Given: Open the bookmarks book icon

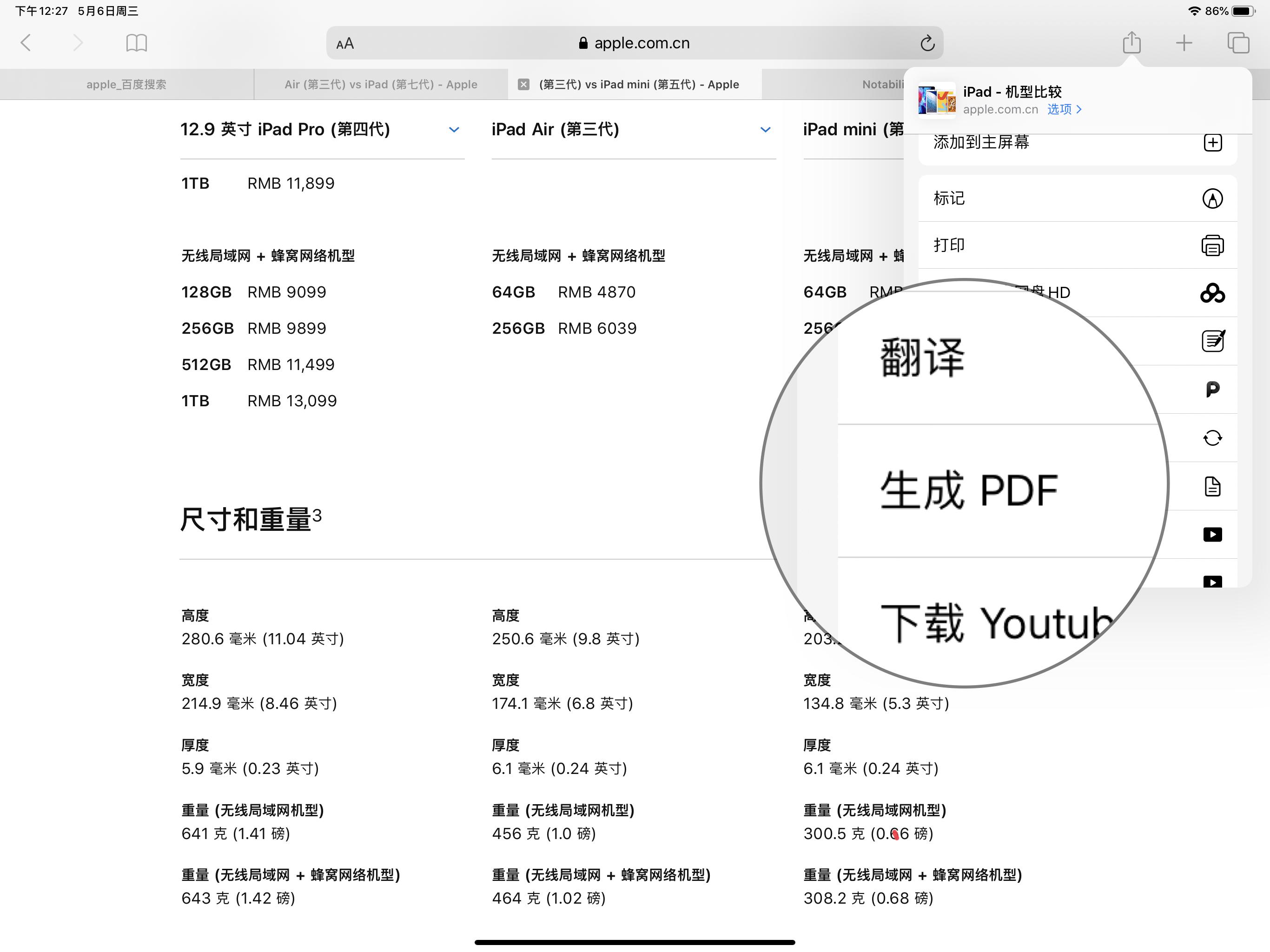Looking at the screenshot, I should click(x=136, y=42).
